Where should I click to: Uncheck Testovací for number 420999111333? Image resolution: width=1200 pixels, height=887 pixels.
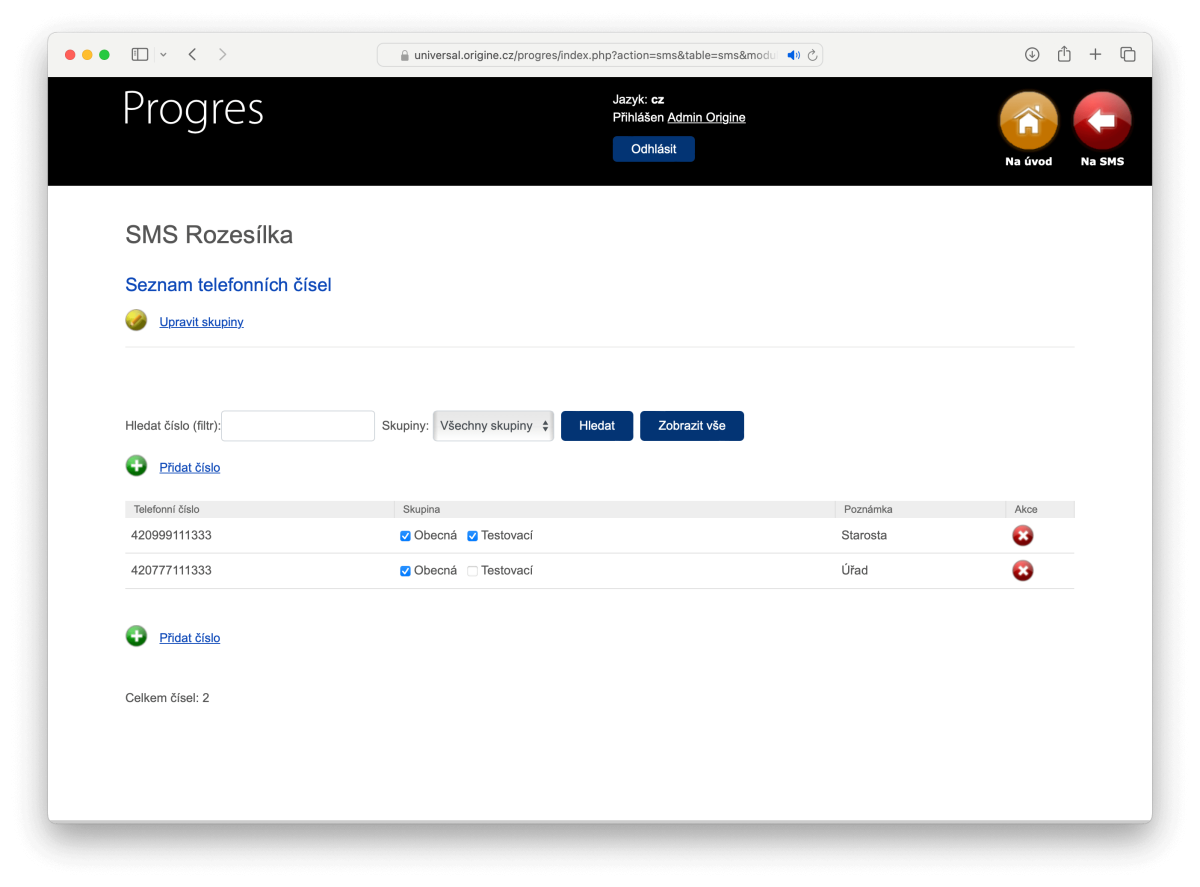click(x=473, y=536)
